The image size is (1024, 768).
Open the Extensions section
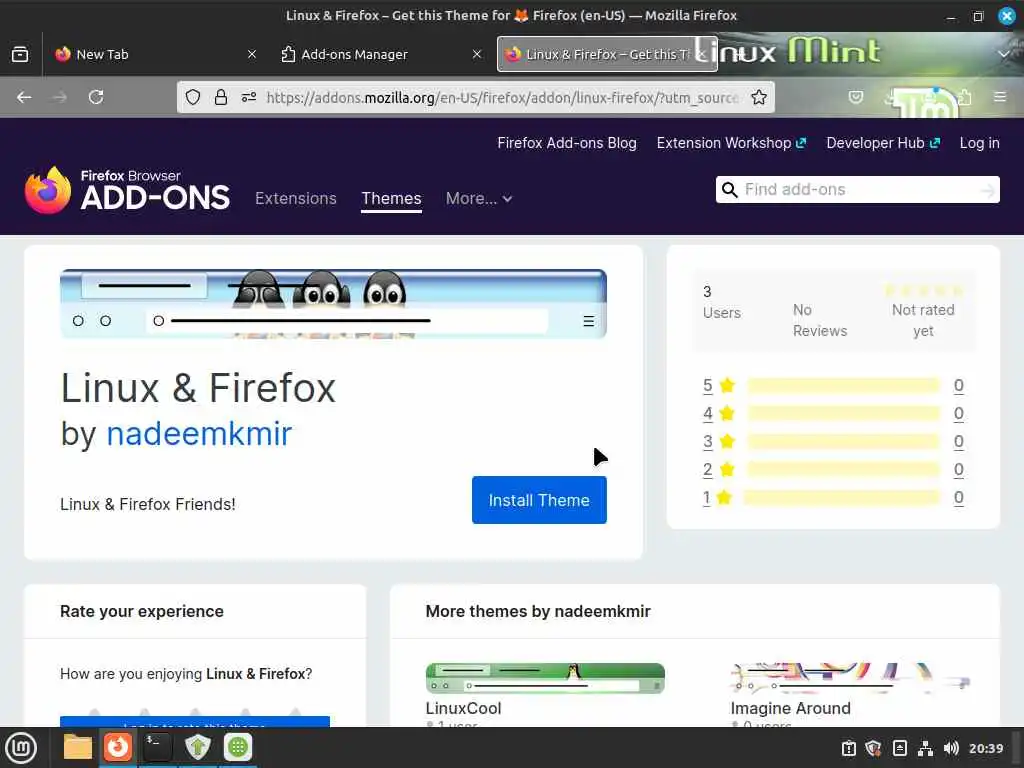click(296, 199)
